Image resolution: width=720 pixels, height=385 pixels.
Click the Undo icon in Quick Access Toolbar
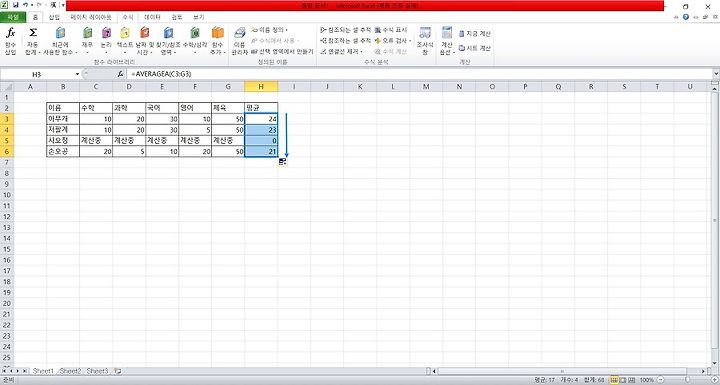tap(25, 5)
